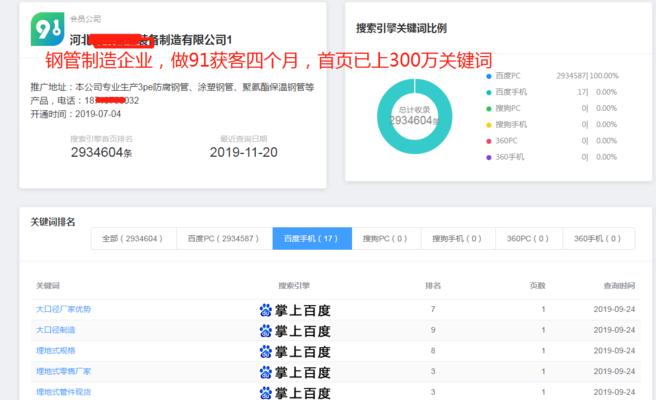Click the 搜索引擎 column header
The image size is (656, 400).
pyautogui.click(x=294, y=286)
